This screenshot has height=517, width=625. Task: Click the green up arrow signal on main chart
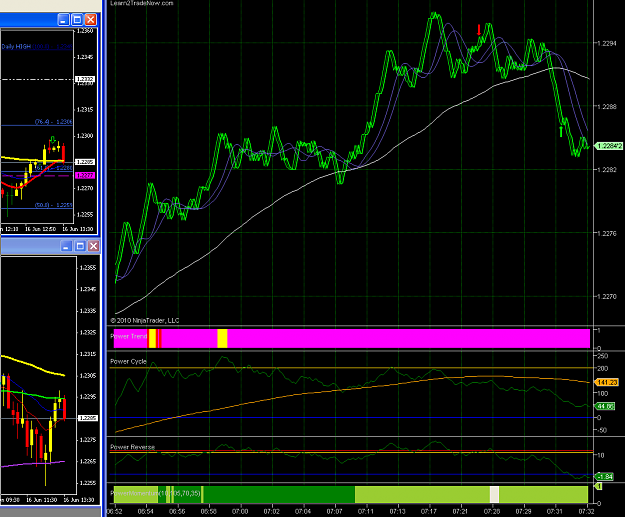[561, 131]
